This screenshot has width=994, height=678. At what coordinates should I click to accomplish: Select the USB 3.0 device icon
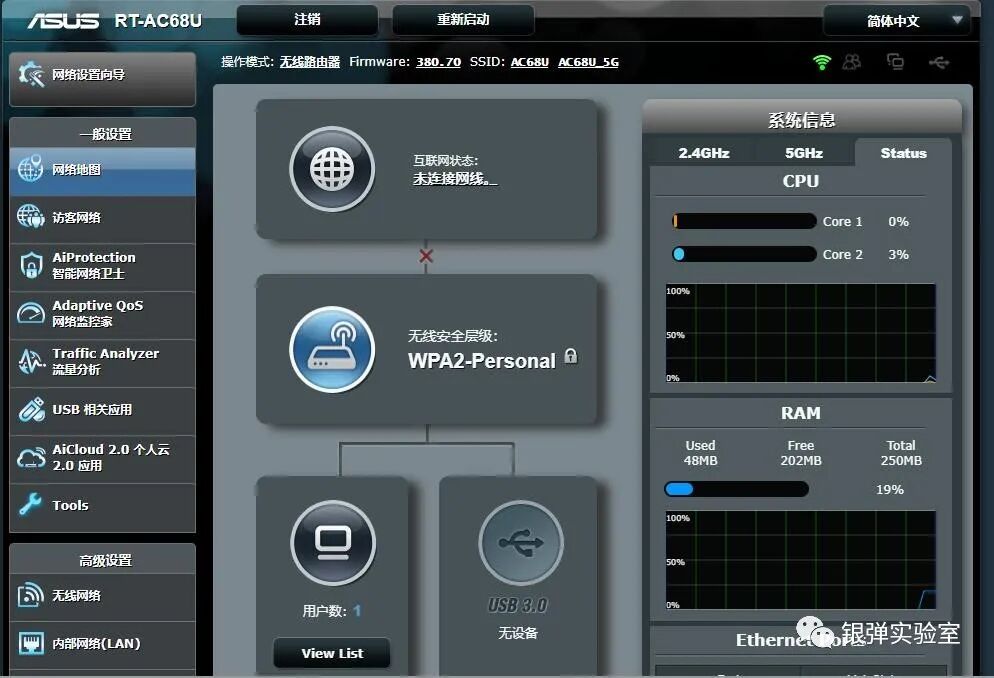(521, 542)
